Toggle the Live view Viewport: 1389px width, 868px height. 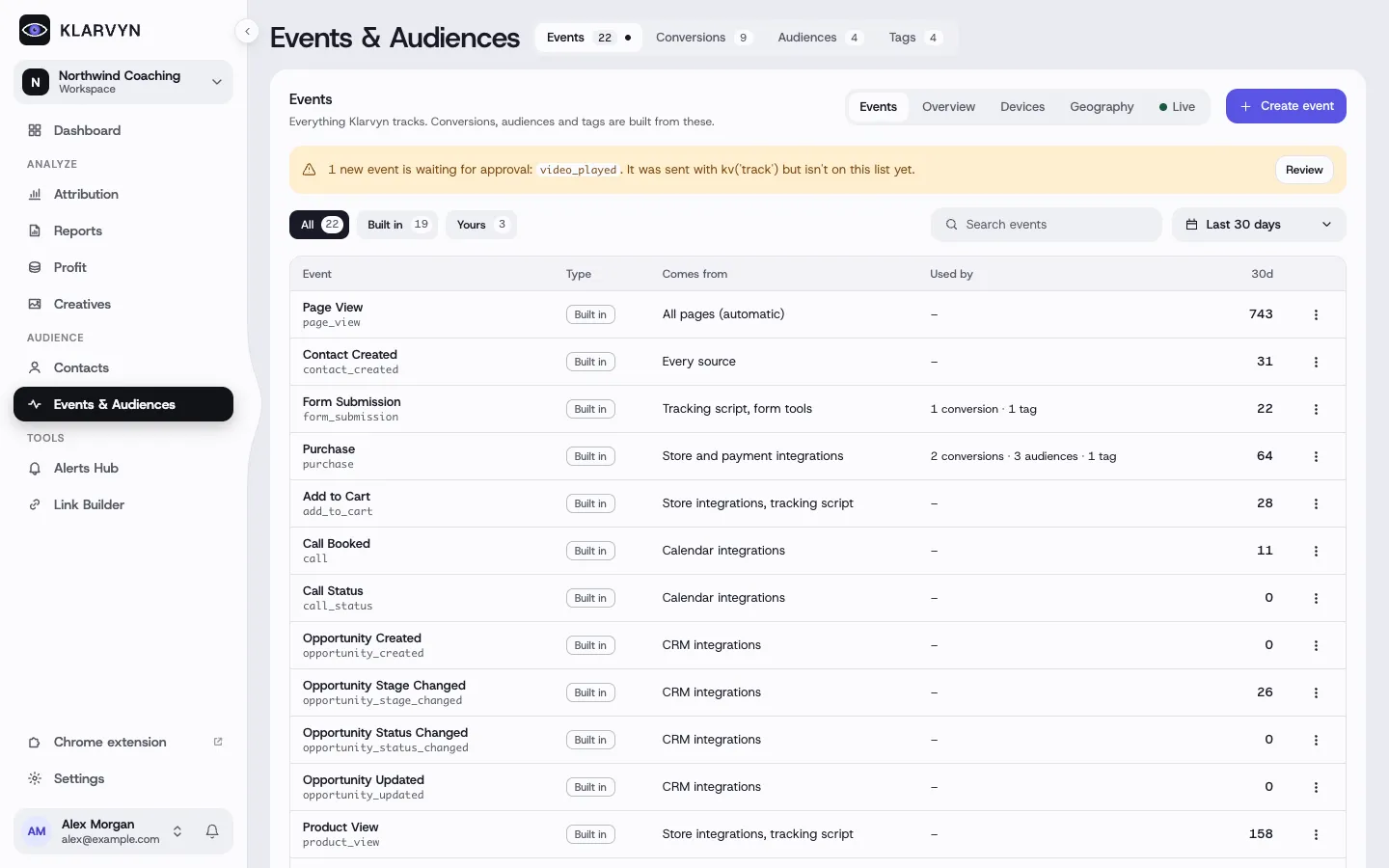coord(1177,107)
